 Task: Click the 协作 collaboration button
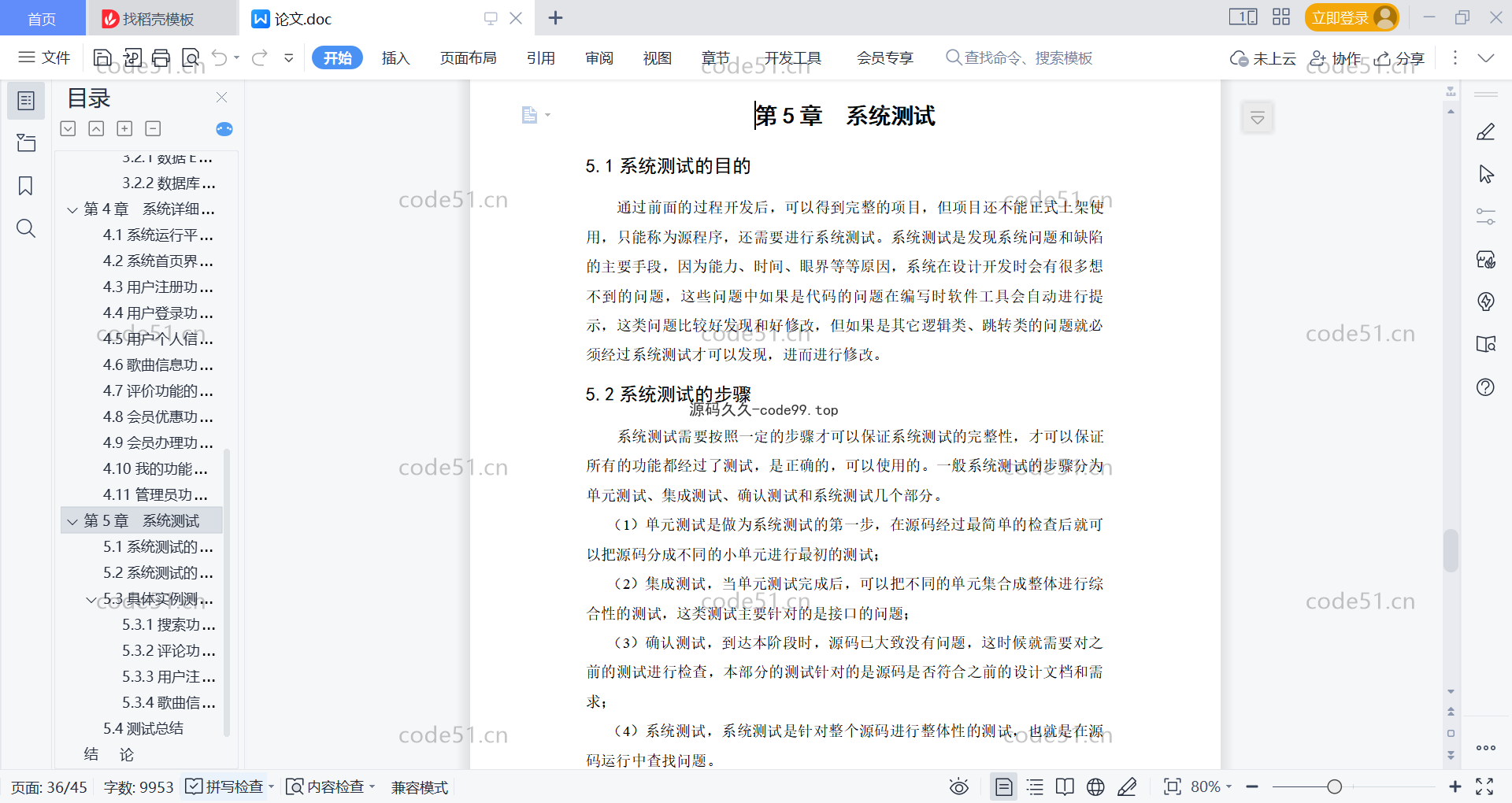[1335, 58]
